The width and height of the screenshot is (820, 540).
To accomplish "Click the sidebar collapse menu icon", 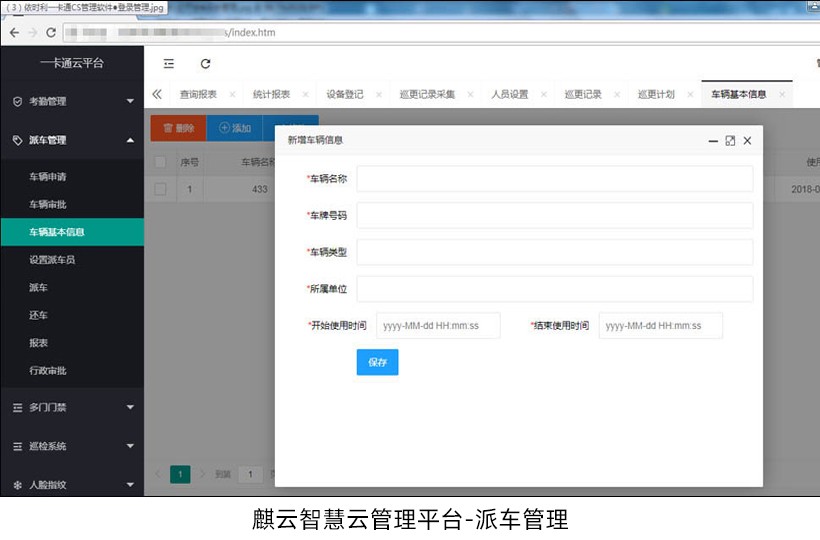I will click(x=169, y=63).
